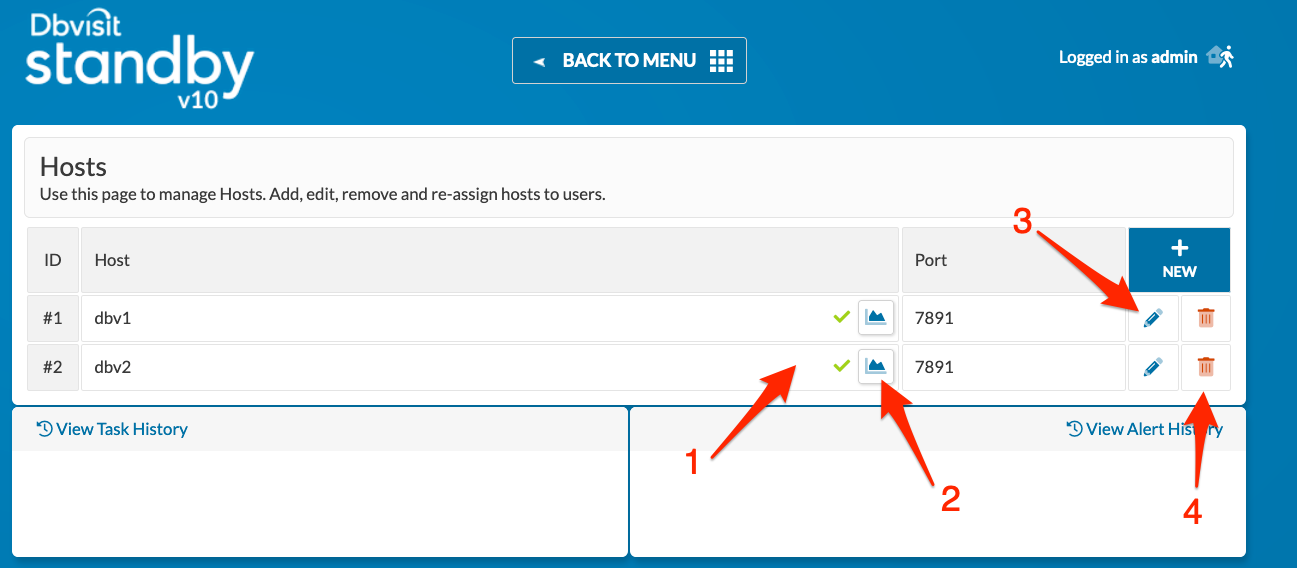
Task: Open the View Task History link
Action: click(x=112, y=429)
